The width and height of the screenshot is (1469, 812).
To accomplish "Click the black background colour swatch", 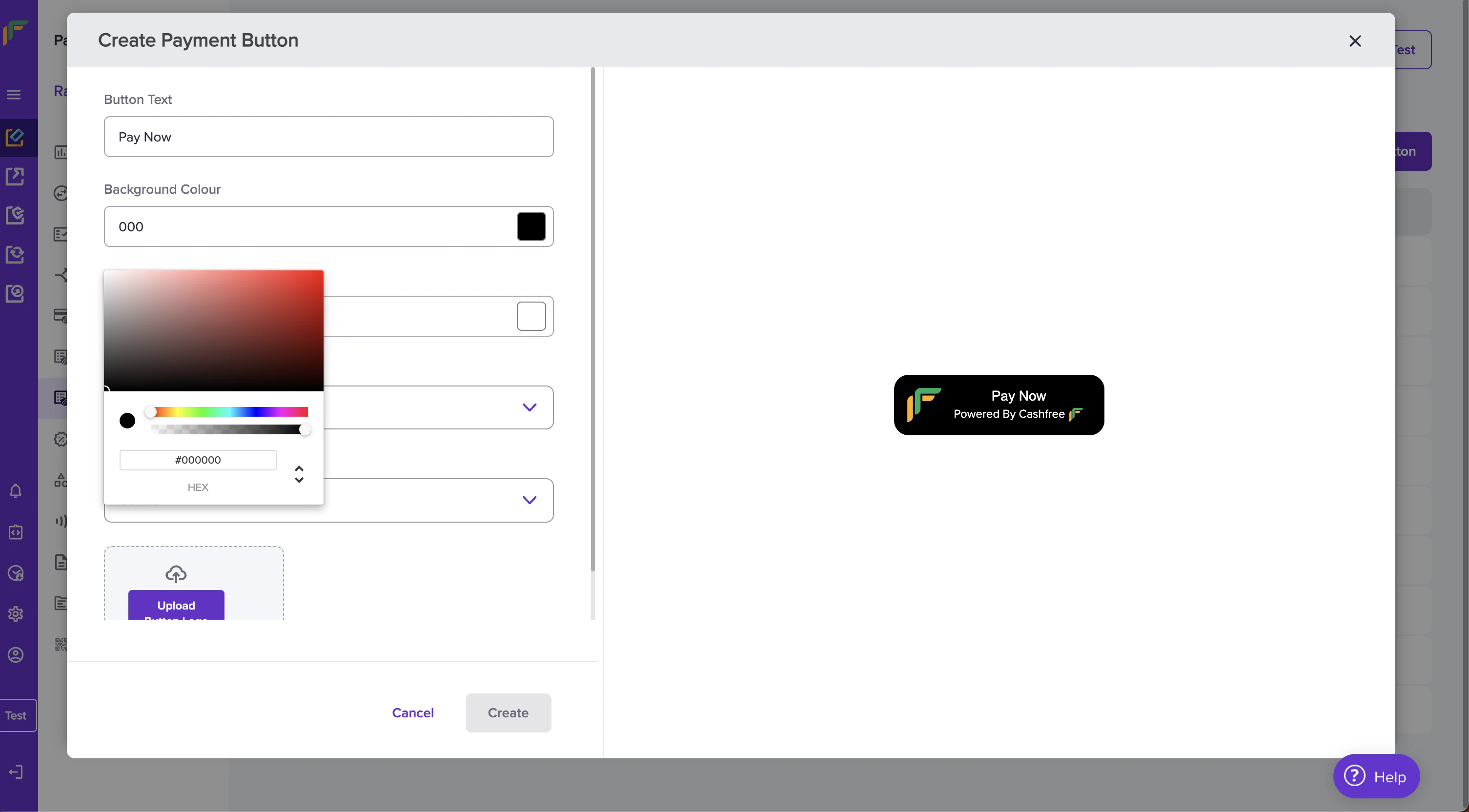I will [x=531, y=226].
